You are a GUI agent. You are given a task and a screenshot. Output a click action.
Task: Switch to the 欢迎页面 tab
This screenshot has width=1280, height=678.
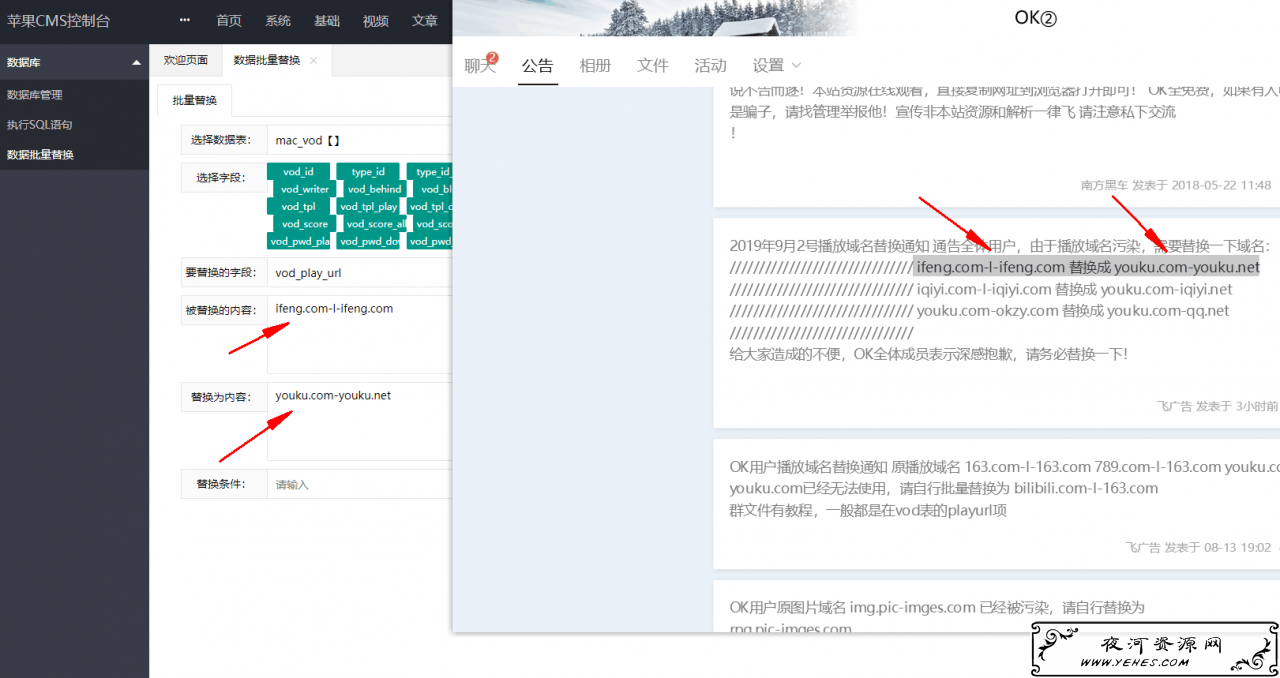click(186, 60)
